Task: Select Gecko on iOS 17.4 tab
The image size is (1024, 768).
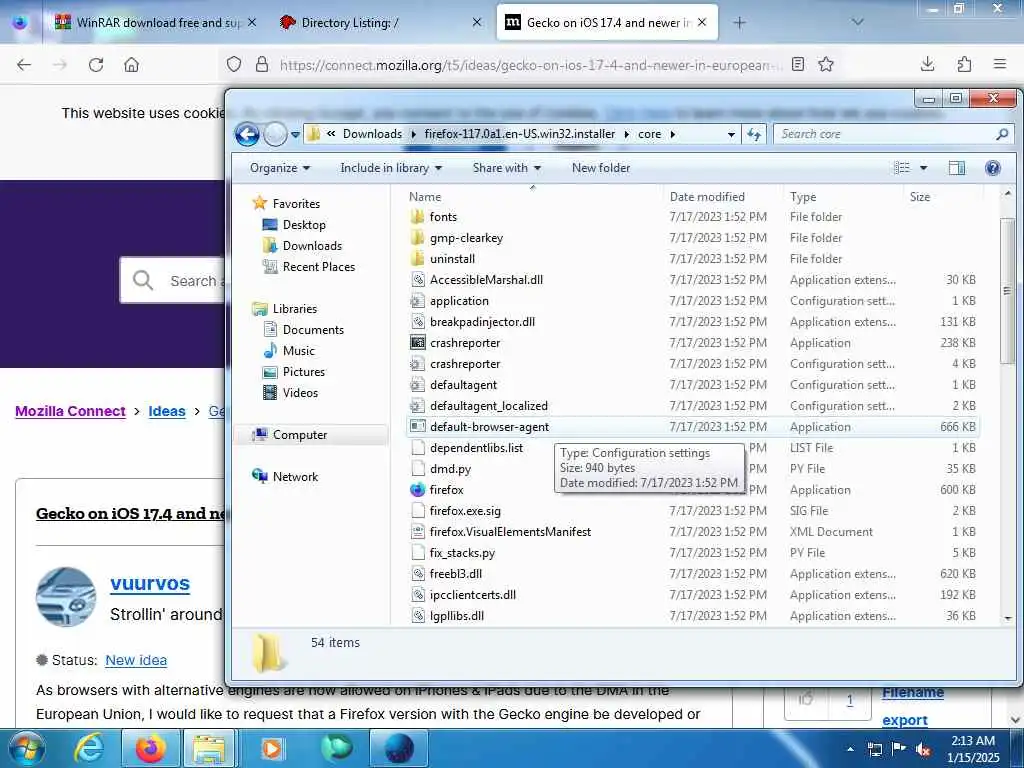Action: click(x=607, y=22)
